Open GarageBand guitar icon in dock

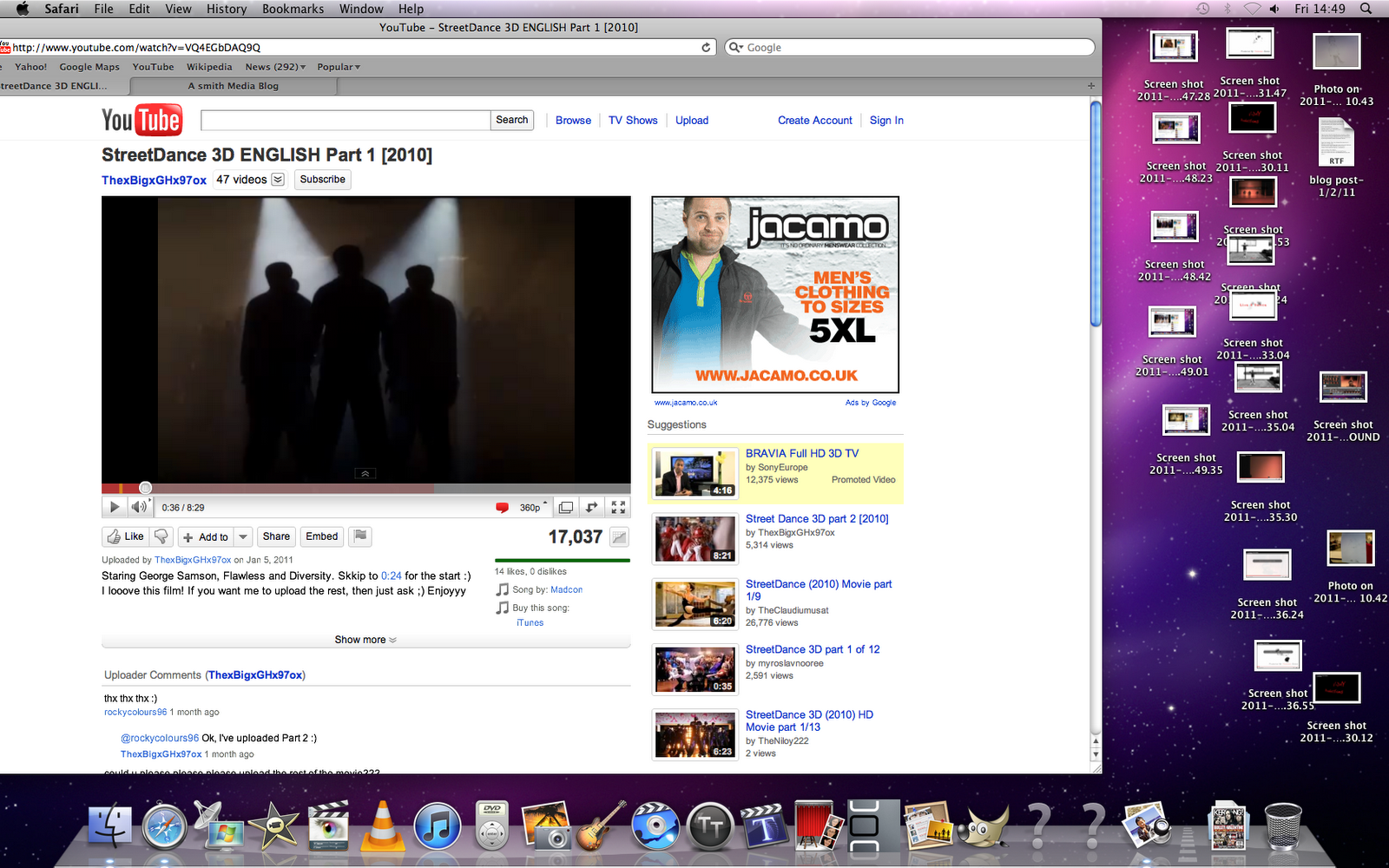(x=601, y=825)
